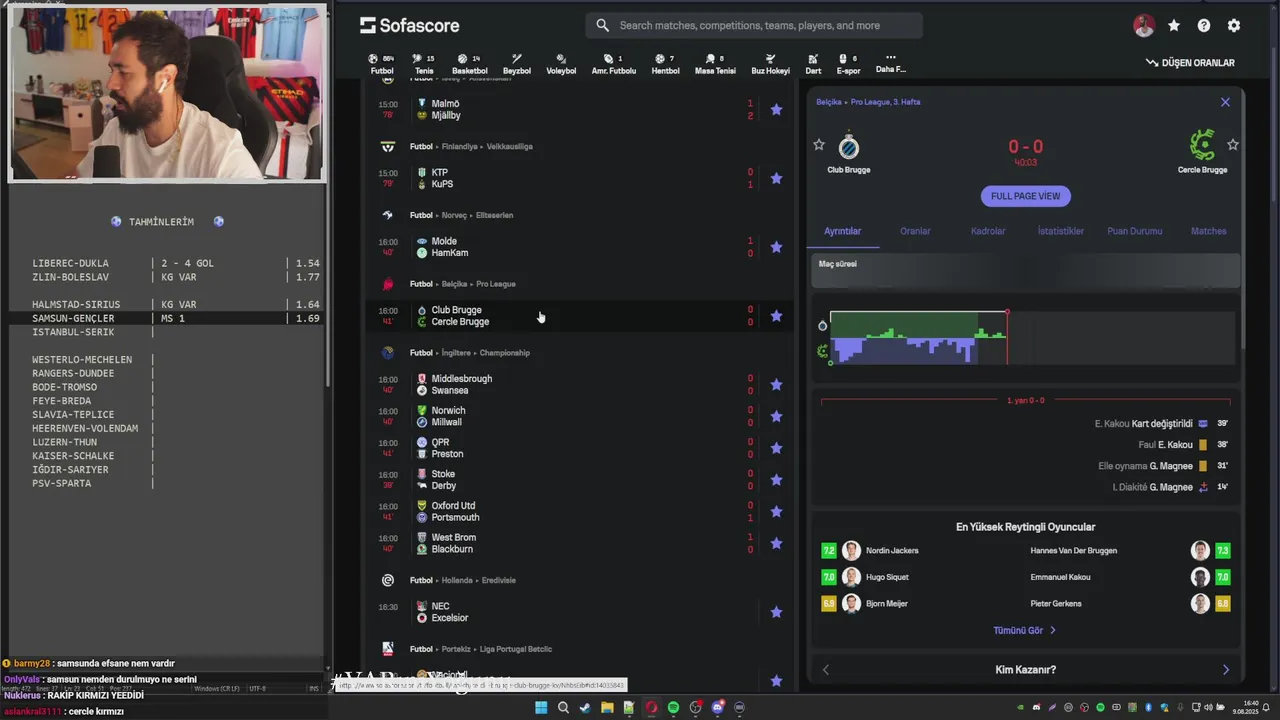Screen dimensions: 1280x720
Task: Click the search matches input field
Action: click(x=754, y=26)
